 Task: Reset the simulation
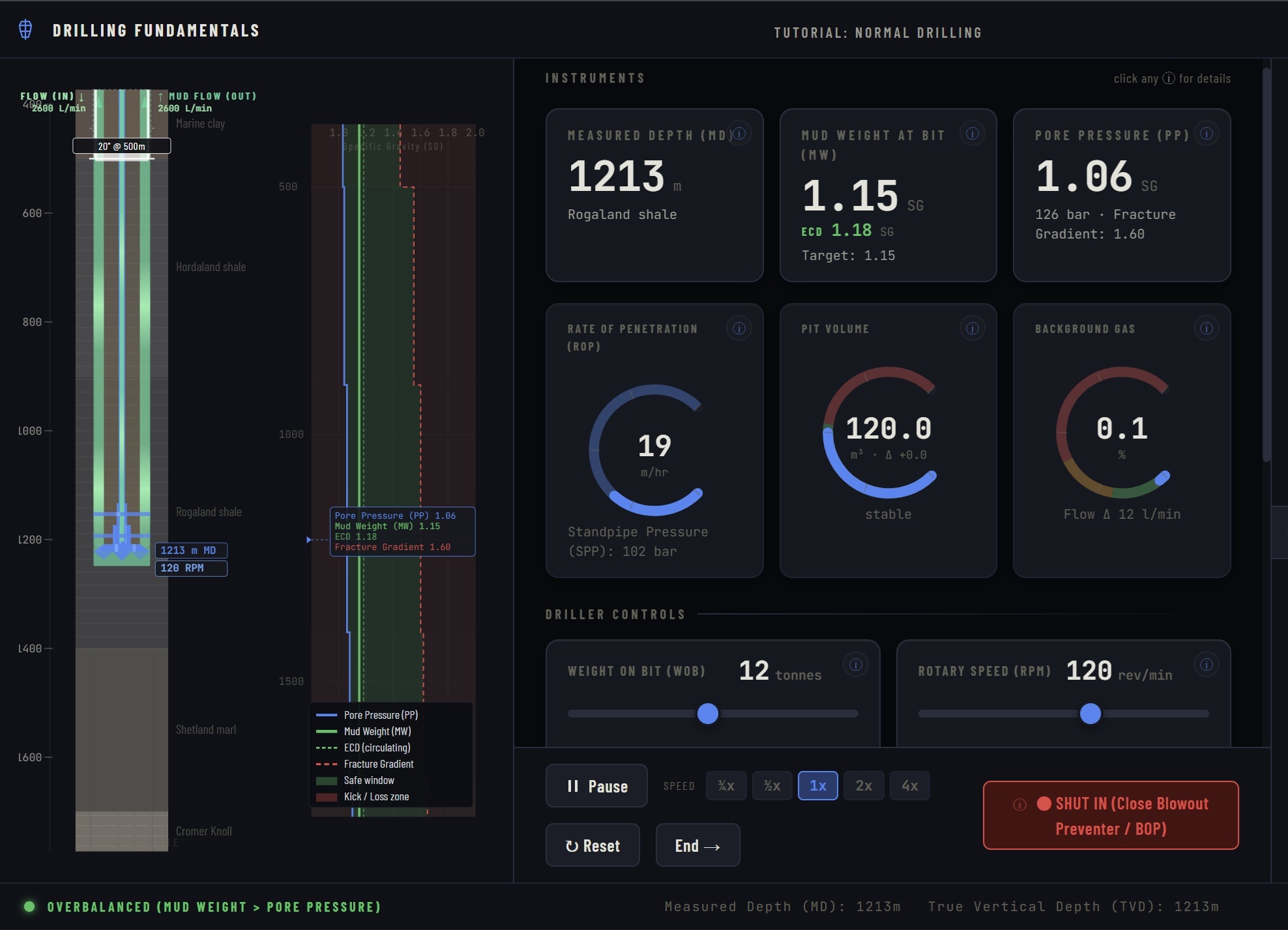pyautogui.click(x=593, y=846)
